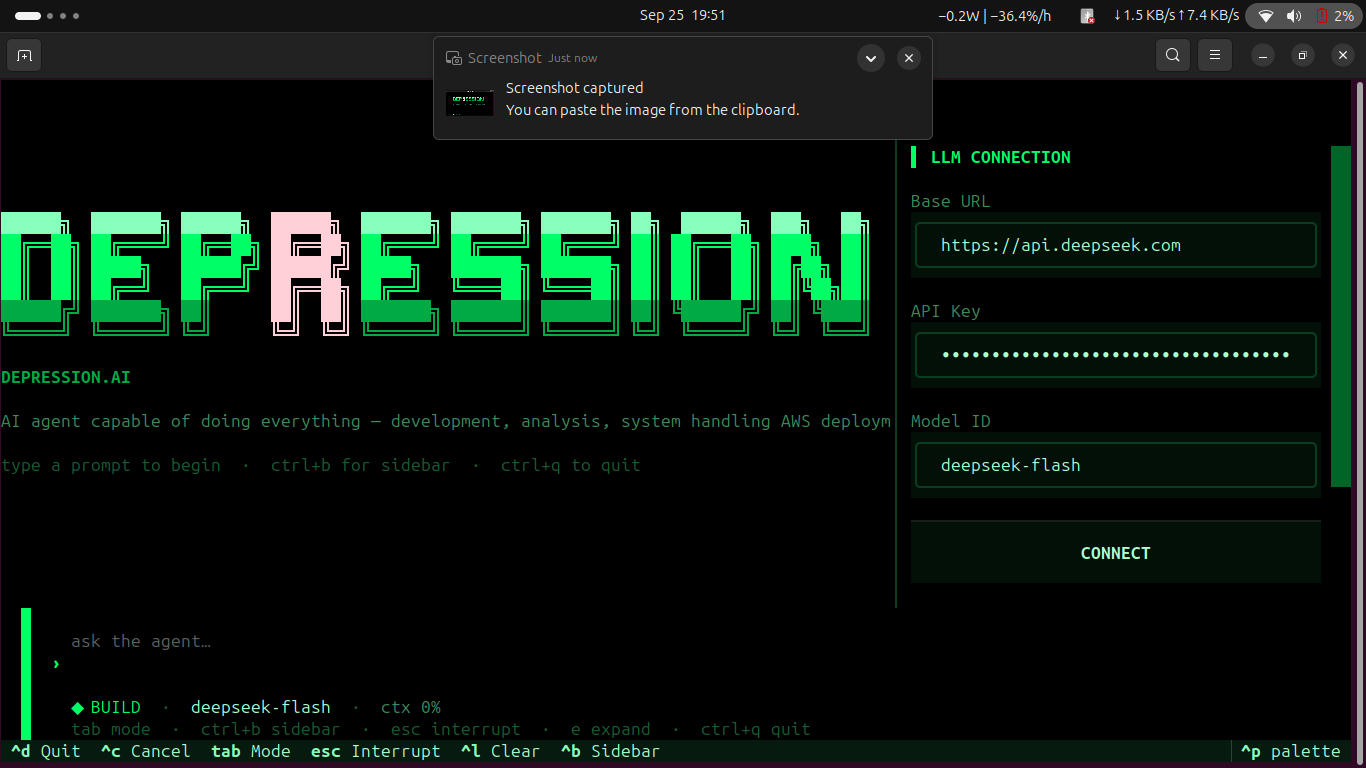Click the 'ctrl+q quit' hint in prompt area

[x=756, y=729]
